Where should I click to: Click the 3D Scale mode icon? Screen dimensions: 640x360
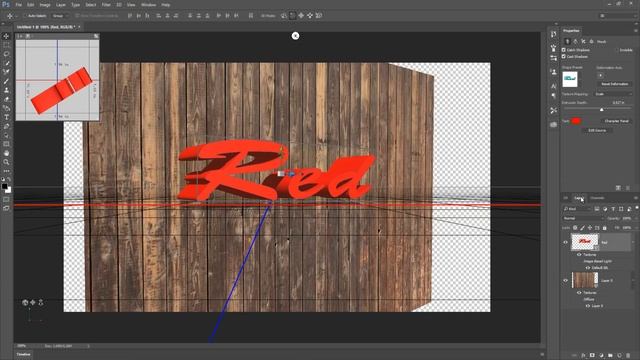point(319,16)
